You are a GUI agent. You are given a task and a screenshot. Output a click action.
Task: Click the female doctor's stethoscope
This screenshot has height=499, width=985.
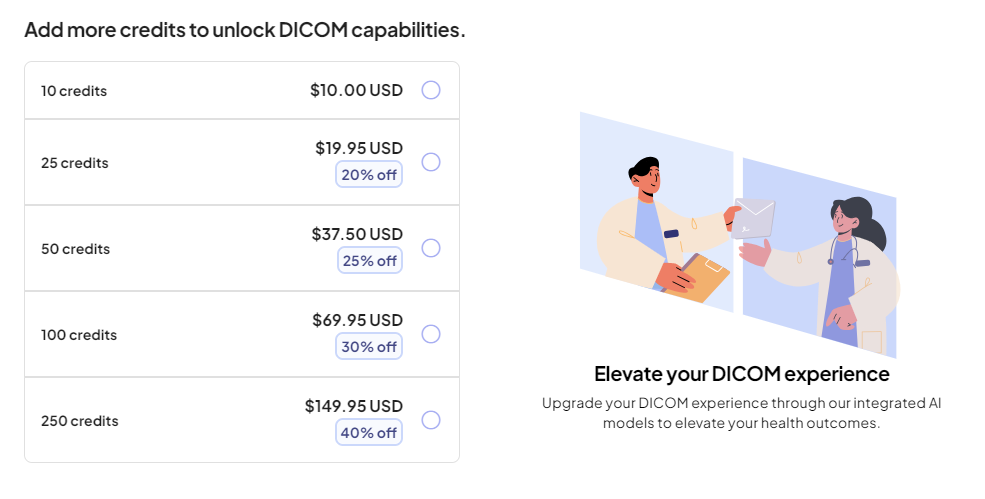843,252
